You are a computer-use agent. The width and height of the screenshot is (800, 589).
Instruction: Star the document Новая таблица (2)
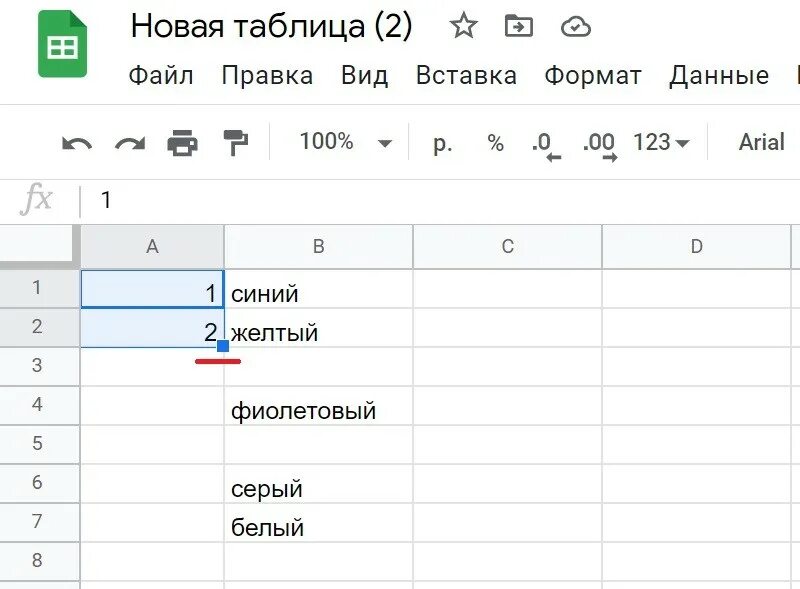click(x=463, y=27)
